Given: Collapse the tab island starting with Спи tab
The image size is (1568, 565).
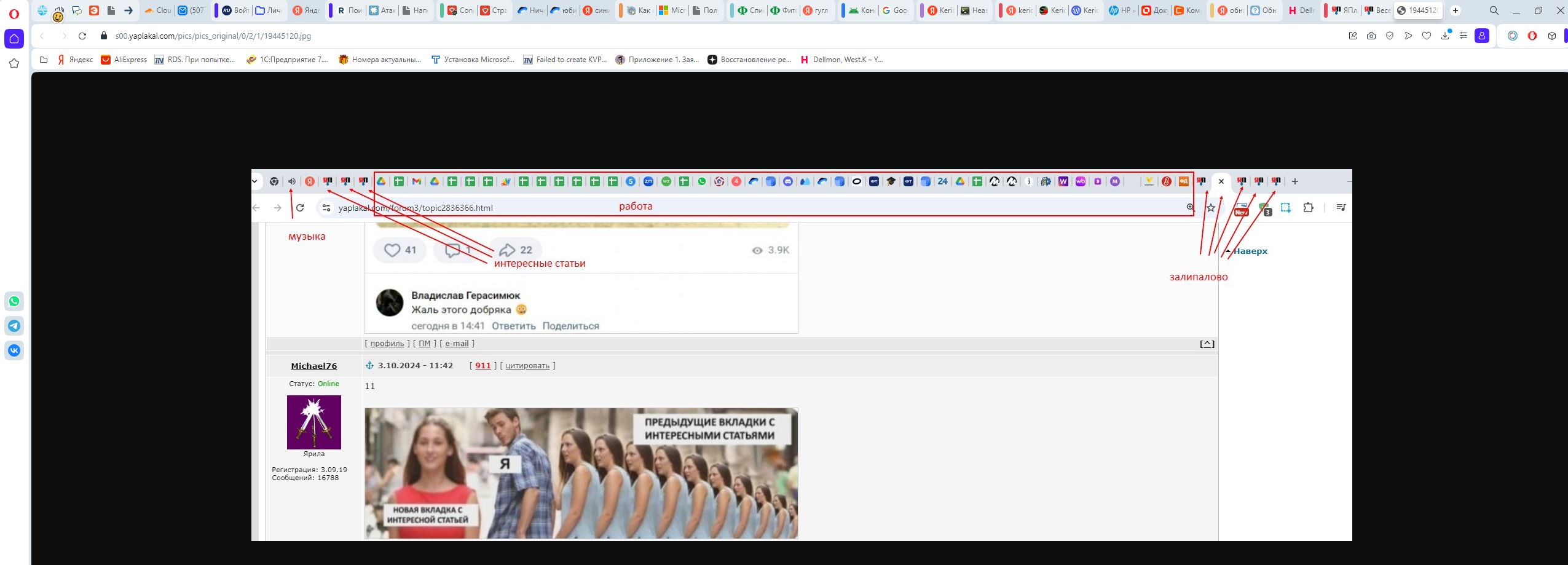Looking at the screenshot, I should coord(731,10).
